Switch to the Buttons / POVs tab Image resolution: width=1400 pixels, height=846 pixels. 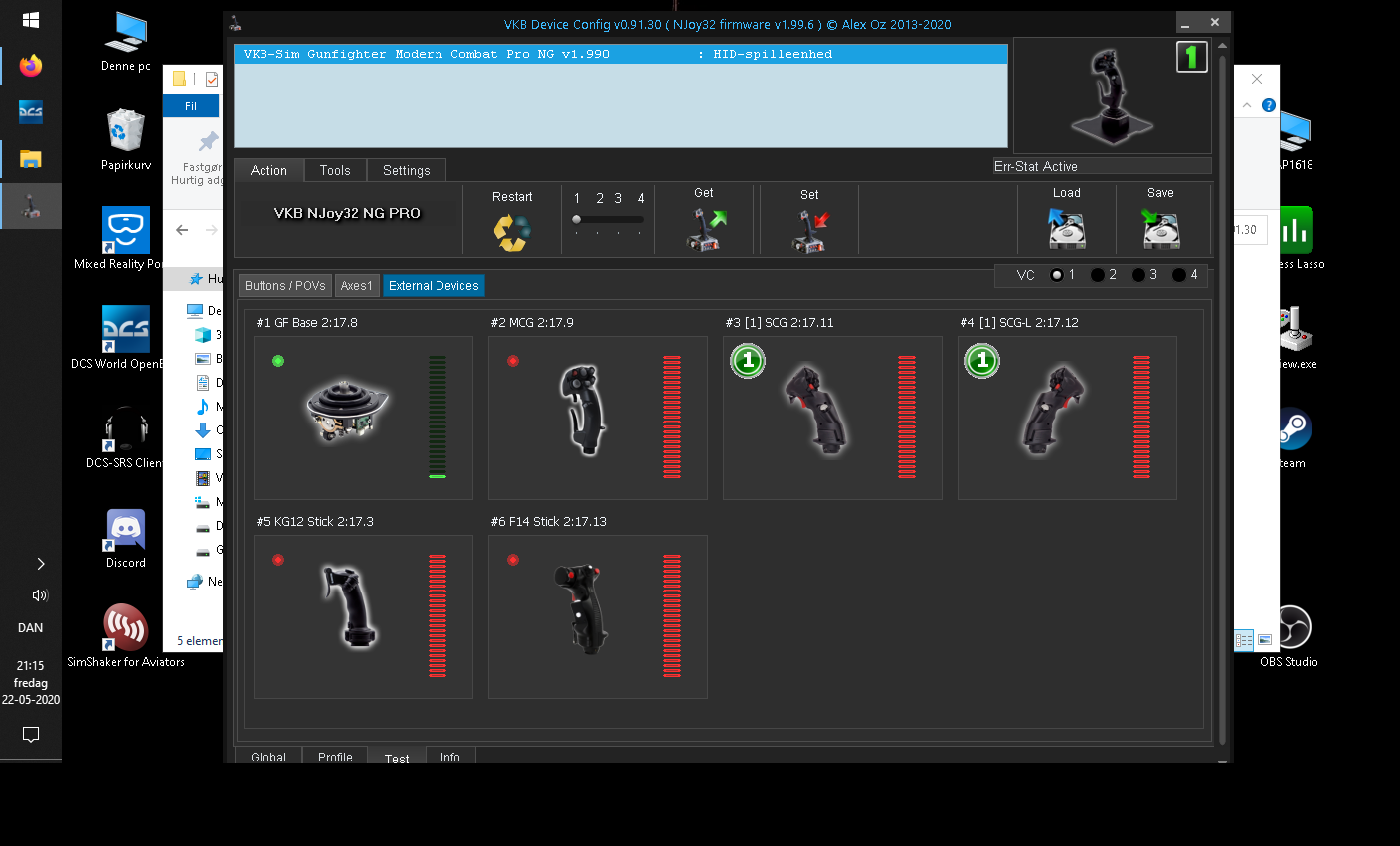(285, 286)
